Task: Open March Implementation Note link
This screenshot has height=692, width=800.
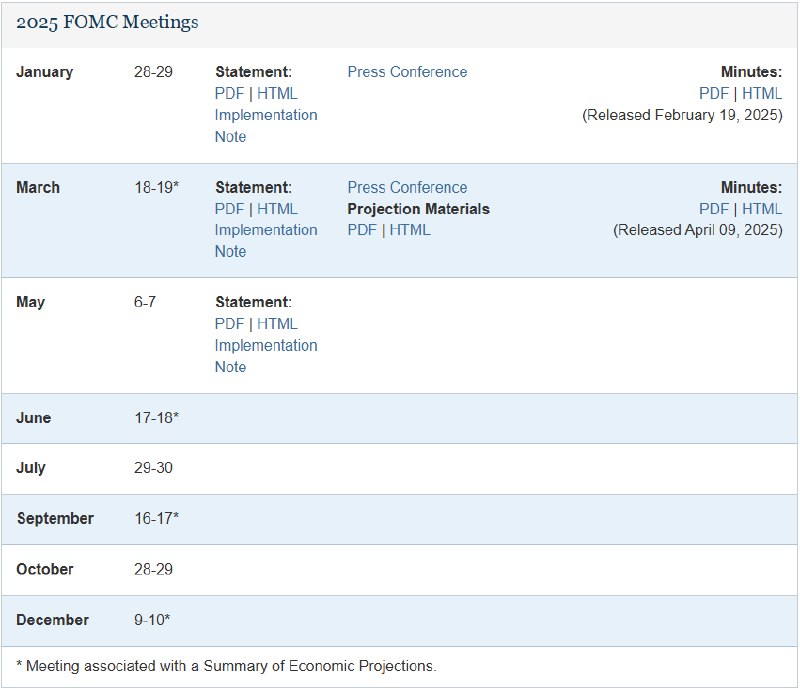Action: pos(266,240)
